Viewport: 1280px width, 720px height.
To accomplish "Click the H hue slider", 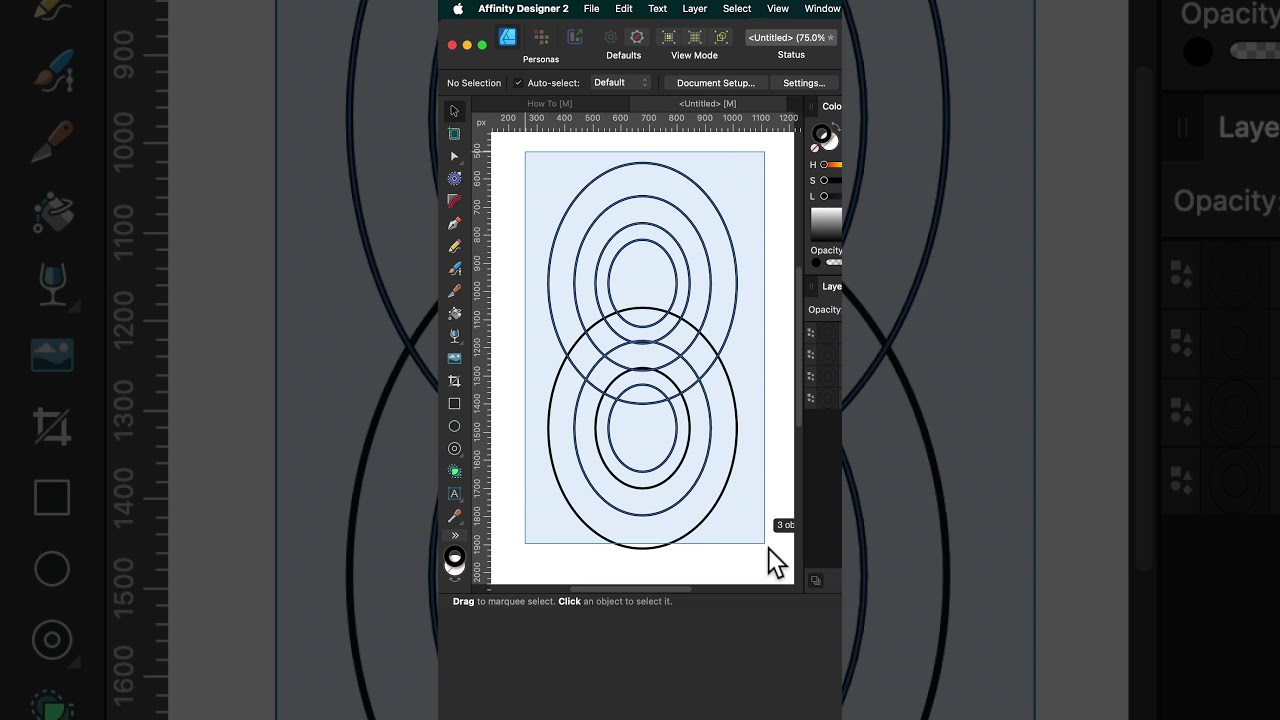I will tap(831, 164).
